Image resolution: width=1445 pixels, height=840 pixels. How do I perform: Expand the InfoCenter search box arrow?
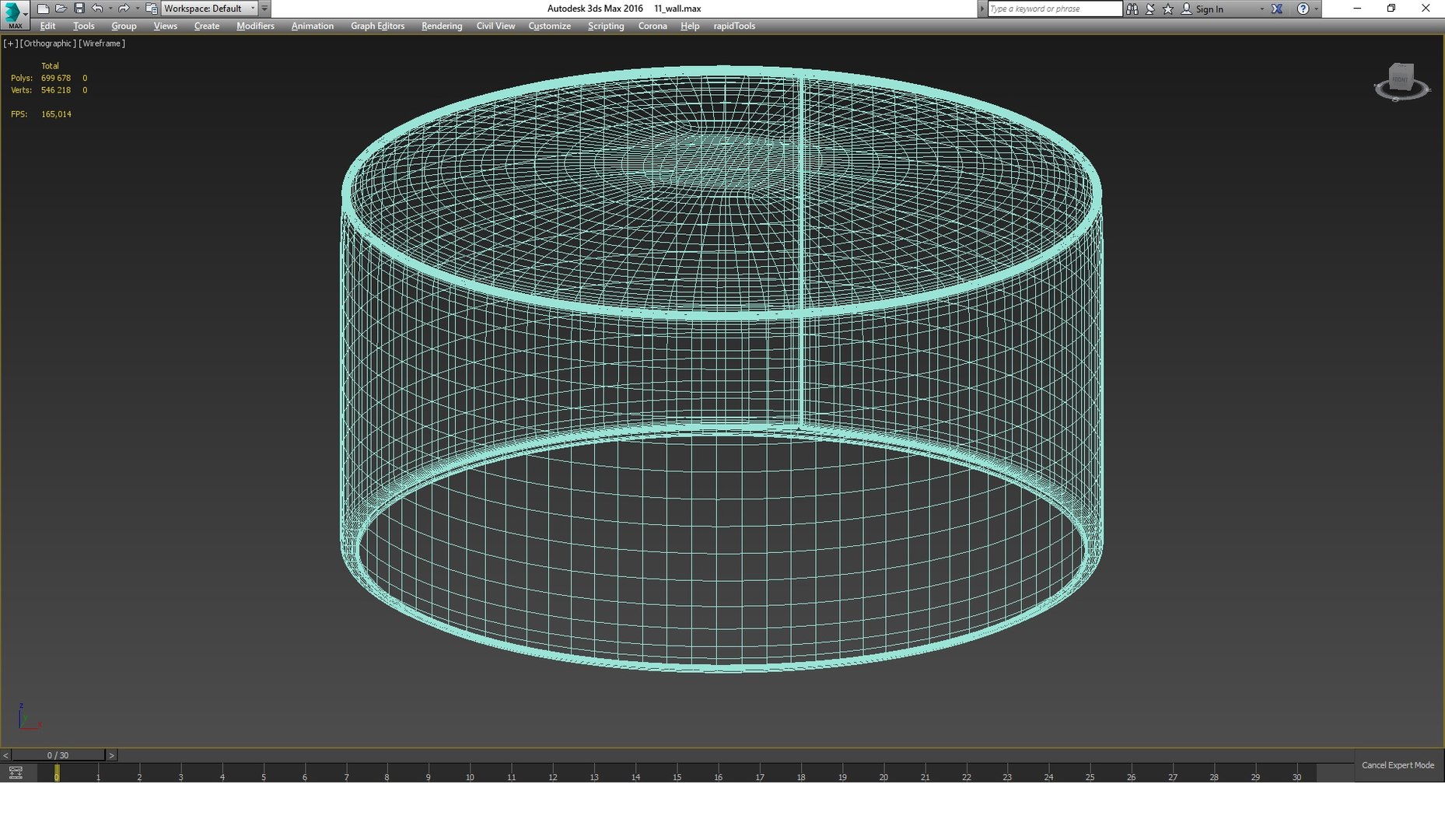982,9
